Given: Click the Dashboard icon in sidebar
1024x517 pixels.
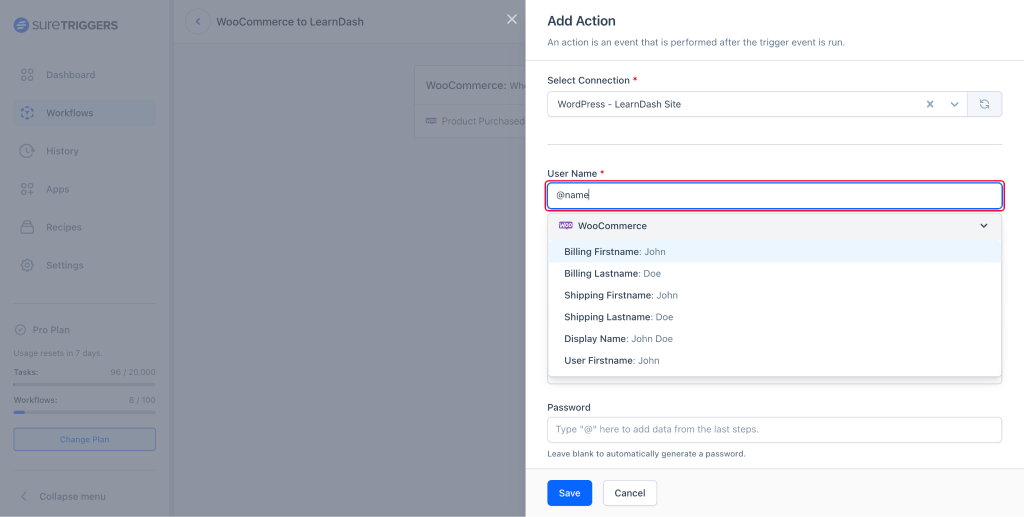Looking at the screenshot, I should click(x=27, y=75).
